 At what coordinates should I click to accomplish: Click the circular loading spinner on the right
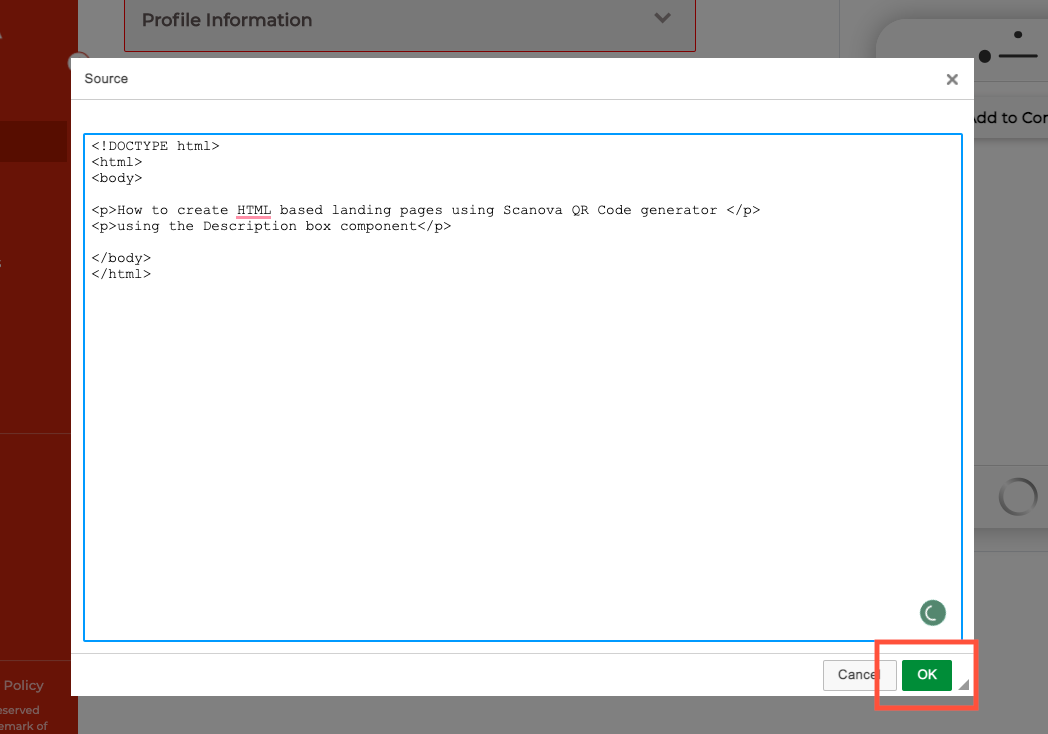[1018, 497]
